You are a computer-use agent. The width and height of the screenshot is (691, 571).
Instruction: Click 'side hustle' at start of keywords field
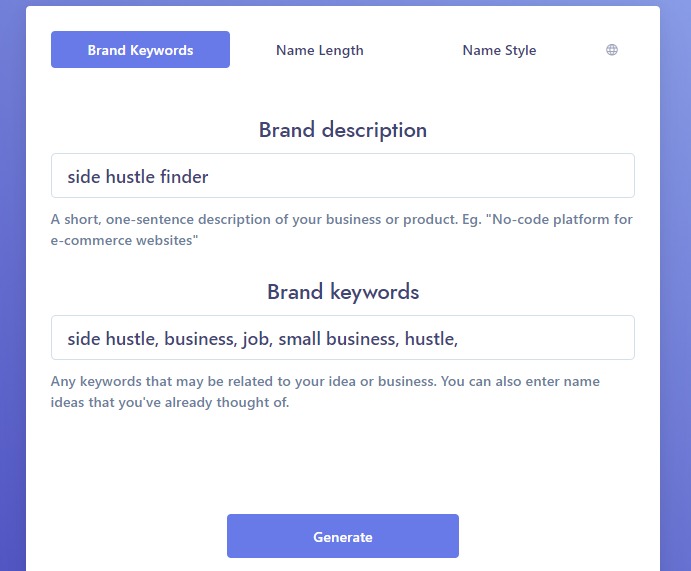tap(112, 339)
